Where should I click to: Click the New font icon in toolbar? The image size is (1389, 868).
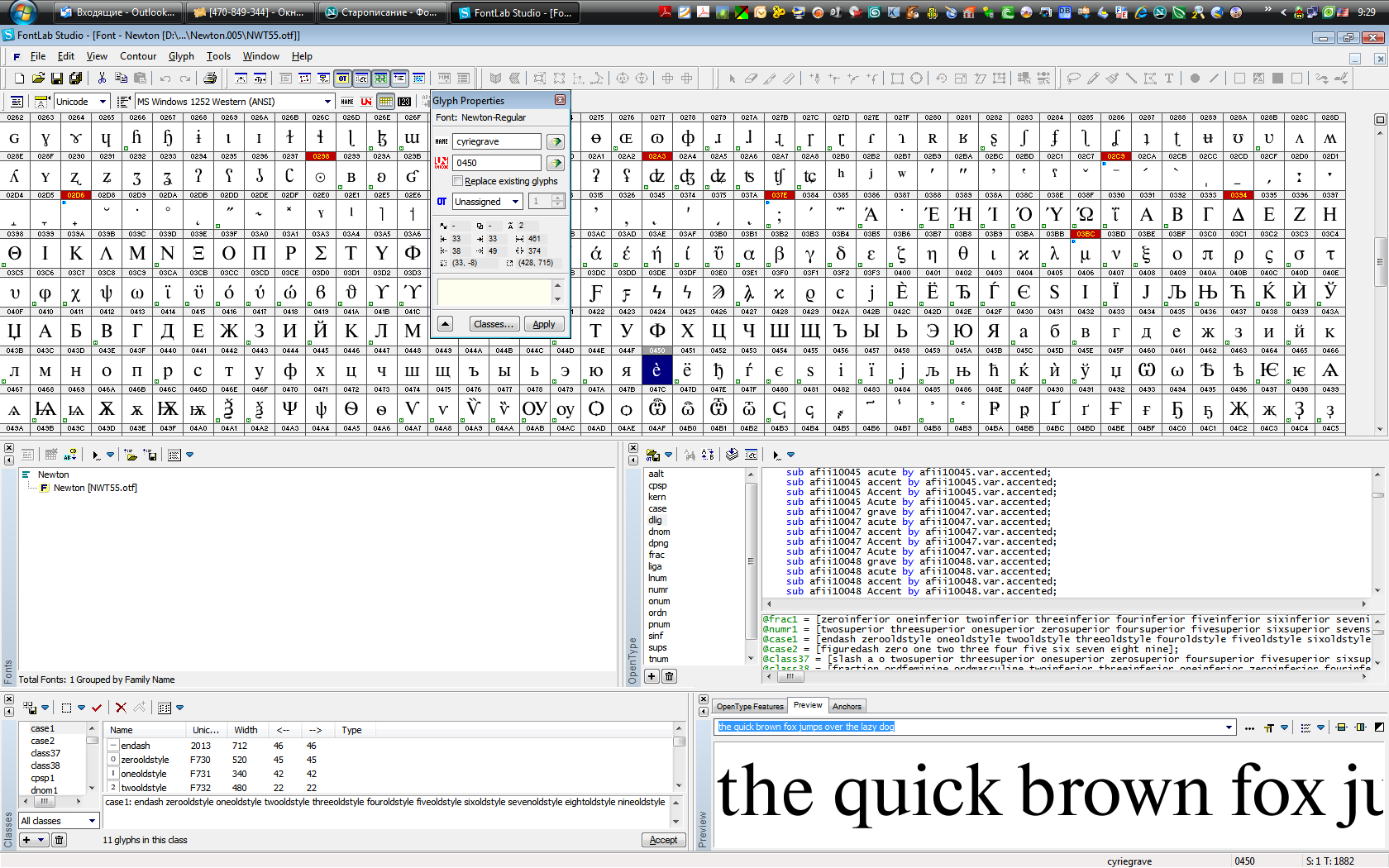(19, 79)
